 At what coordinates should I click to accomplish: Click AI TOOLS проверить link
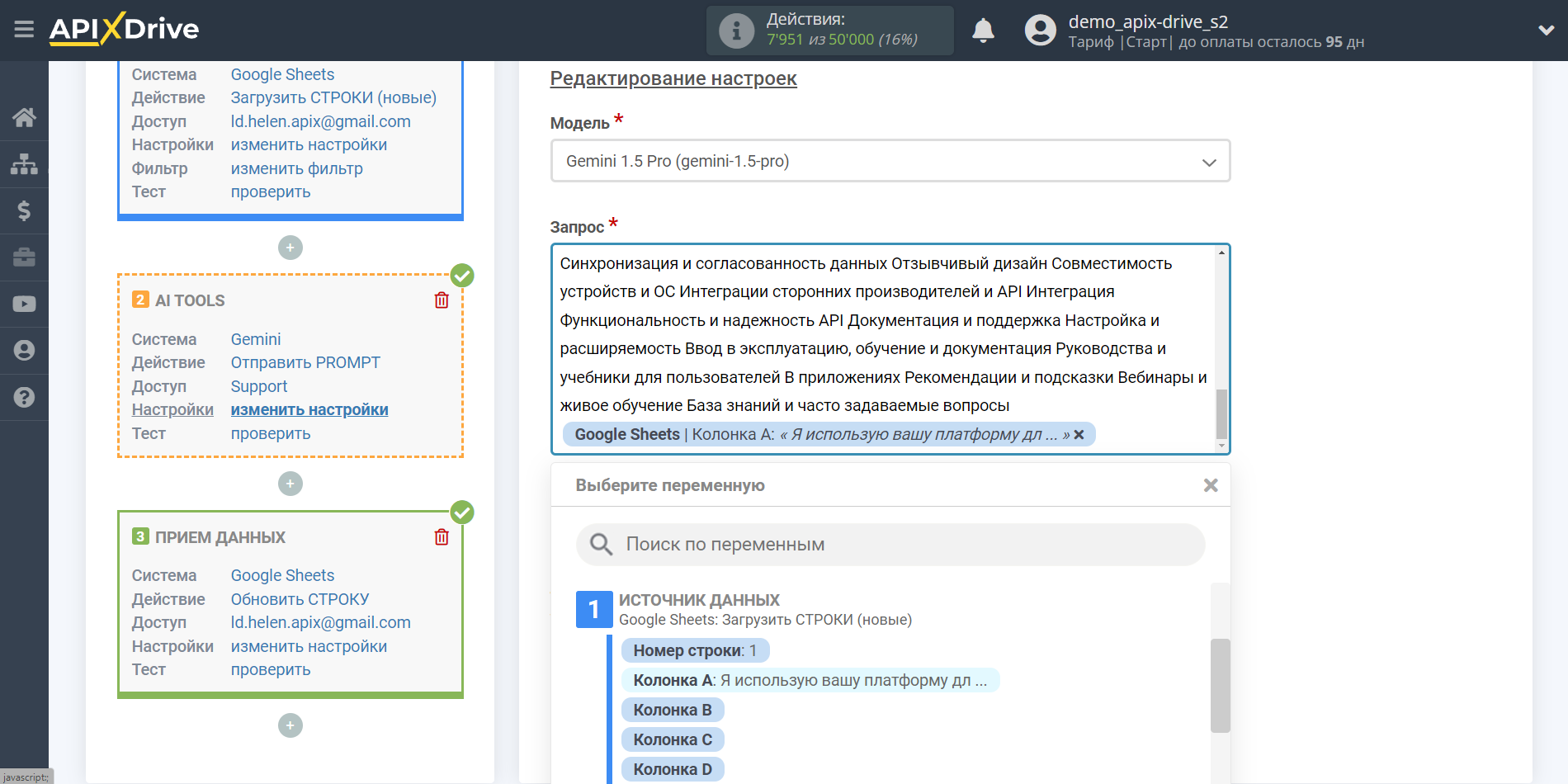(271, 433)
